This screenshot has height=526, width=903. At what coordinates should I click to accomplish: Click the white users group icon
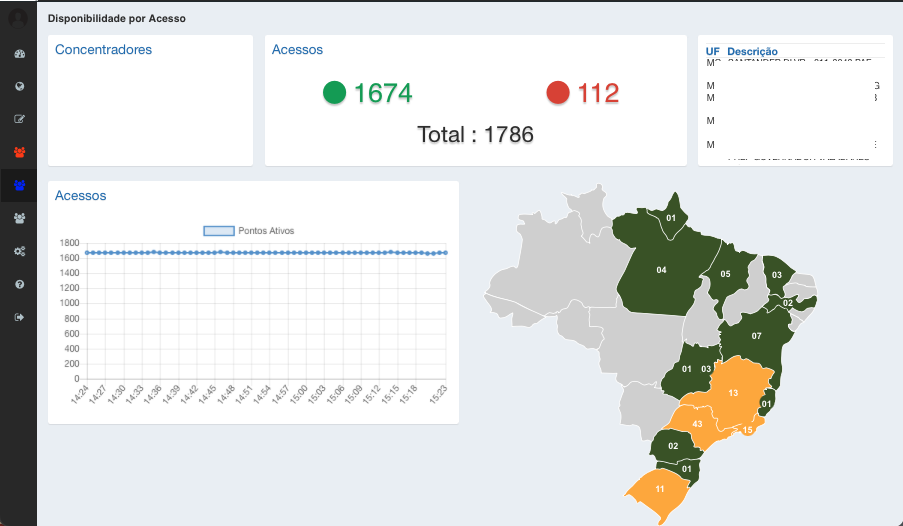[x=19, y=217]
